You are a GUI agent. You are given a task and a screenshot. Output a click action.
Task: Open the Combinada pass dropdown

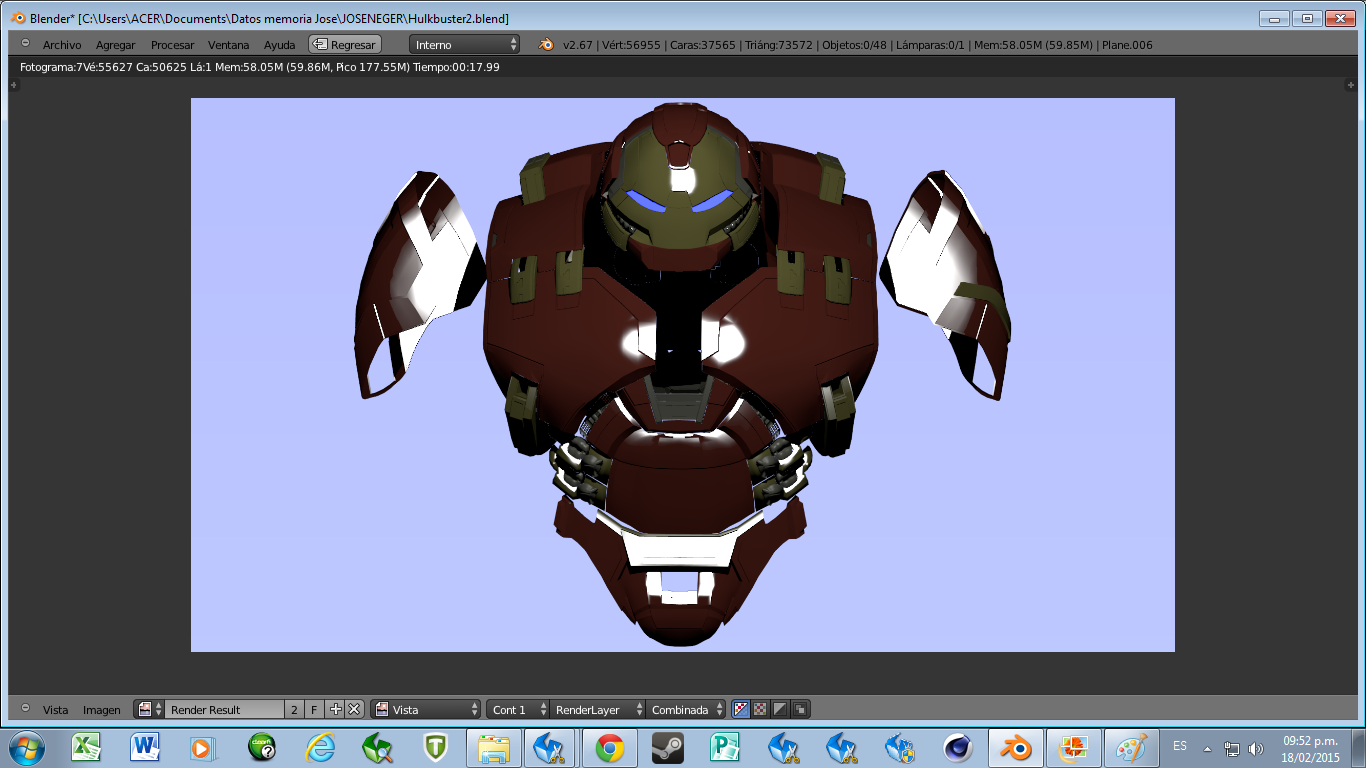pos(686,709)
